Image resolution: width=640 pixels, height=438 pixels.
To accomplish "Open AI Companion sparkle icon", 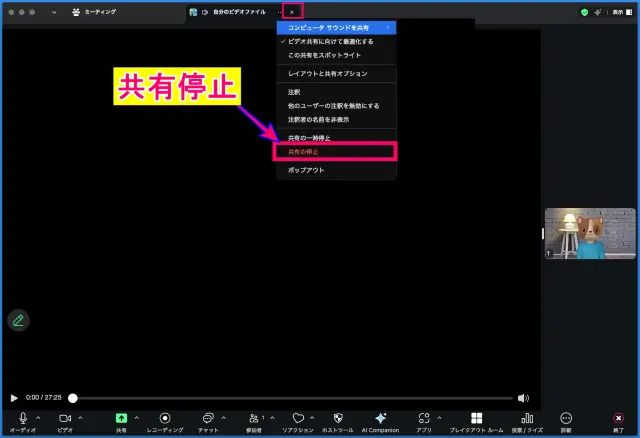I will 380,417.
